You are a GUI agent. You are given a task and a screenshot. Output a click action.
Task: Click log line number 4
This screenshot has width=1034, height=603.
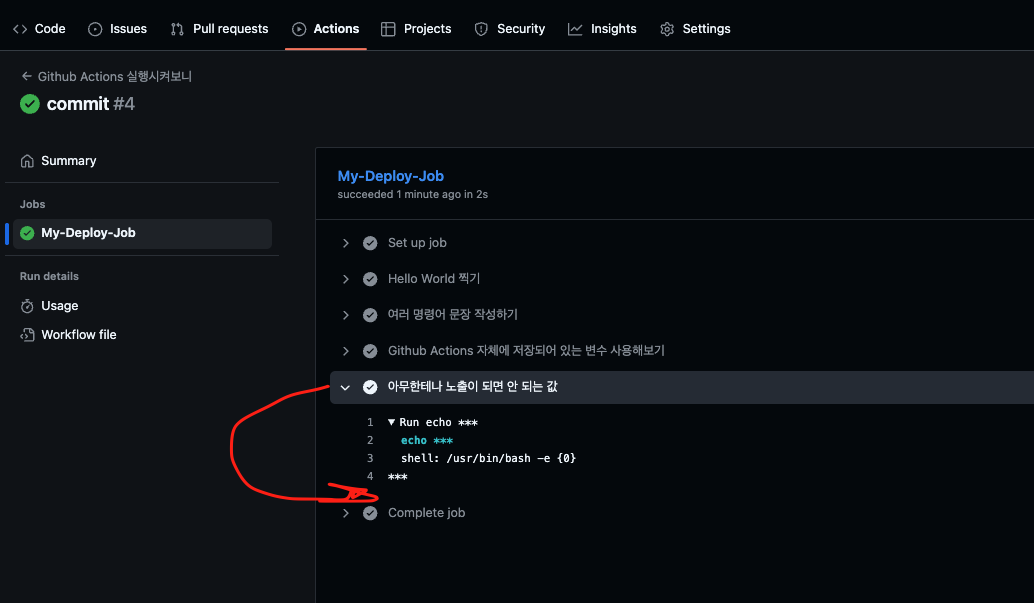pos(370,476)
